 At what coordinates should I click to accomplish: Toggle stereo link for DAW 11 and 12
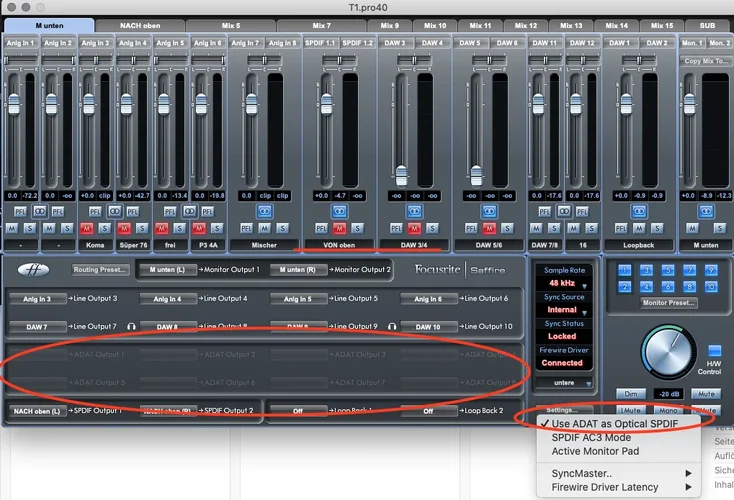pyautogui.click(x=564, y=212)
